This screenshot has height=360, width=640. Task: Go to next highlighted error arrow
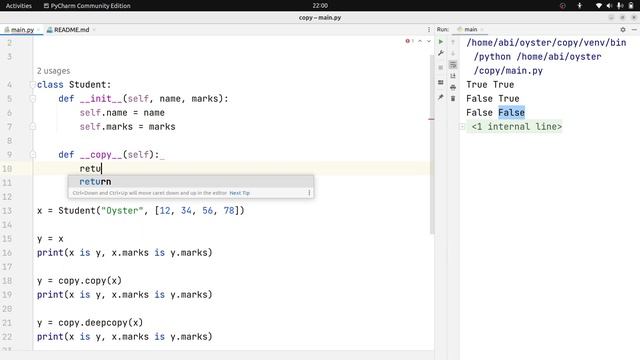tap(429, 41)
